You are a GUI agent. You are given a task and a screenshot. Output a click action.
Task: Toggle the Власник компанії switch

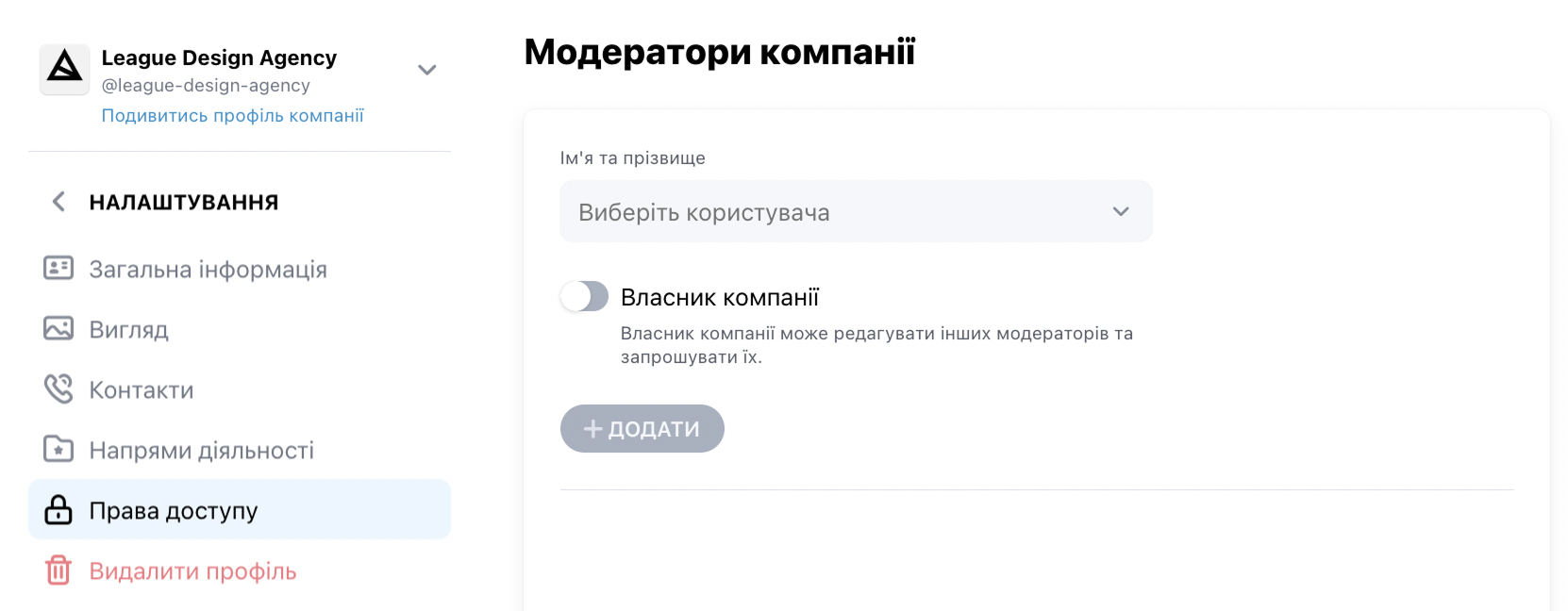point(584,296)
